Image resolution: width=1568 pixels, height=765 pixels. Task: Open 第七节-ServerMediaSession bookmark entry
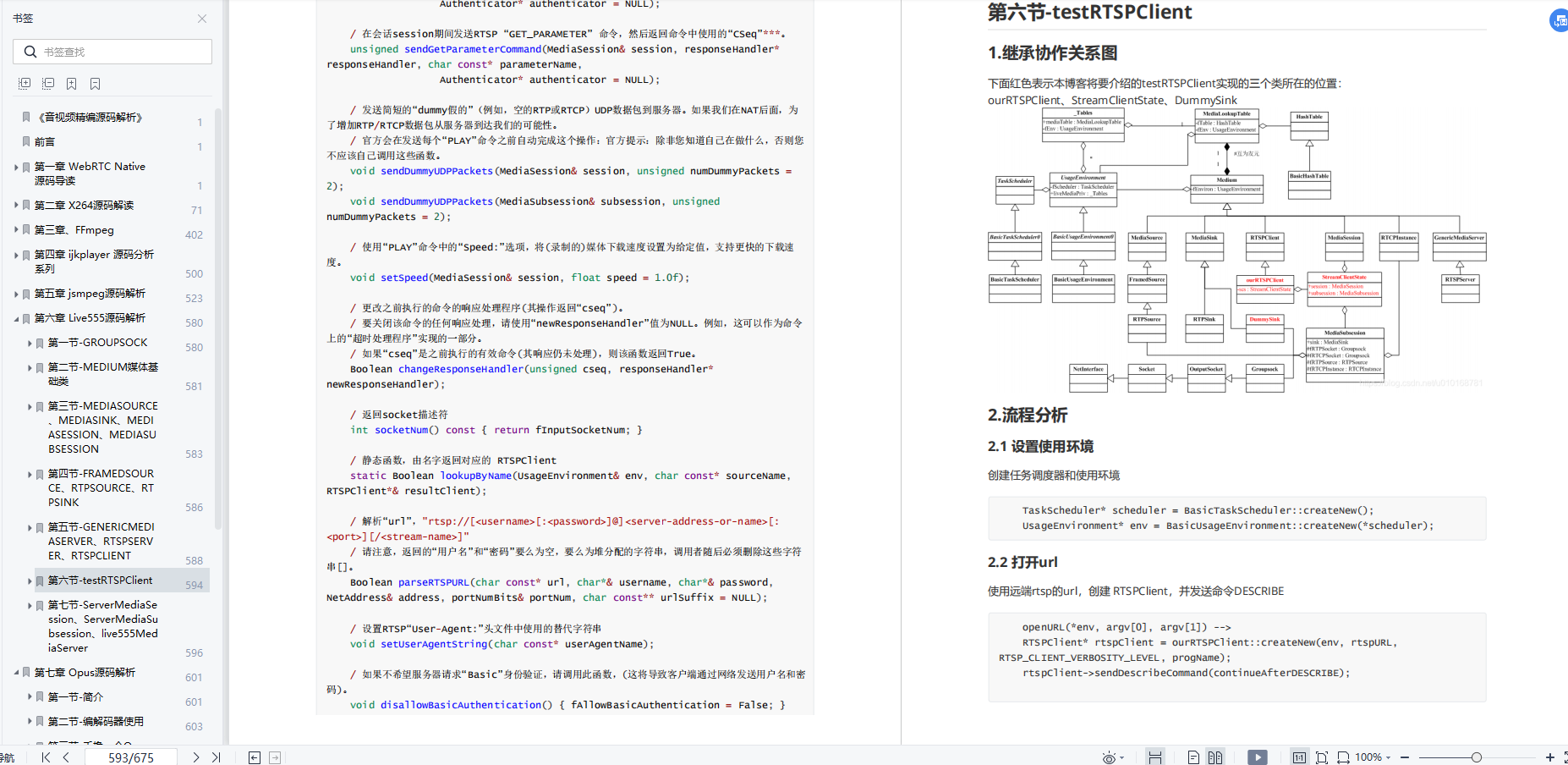pos(102,626)
